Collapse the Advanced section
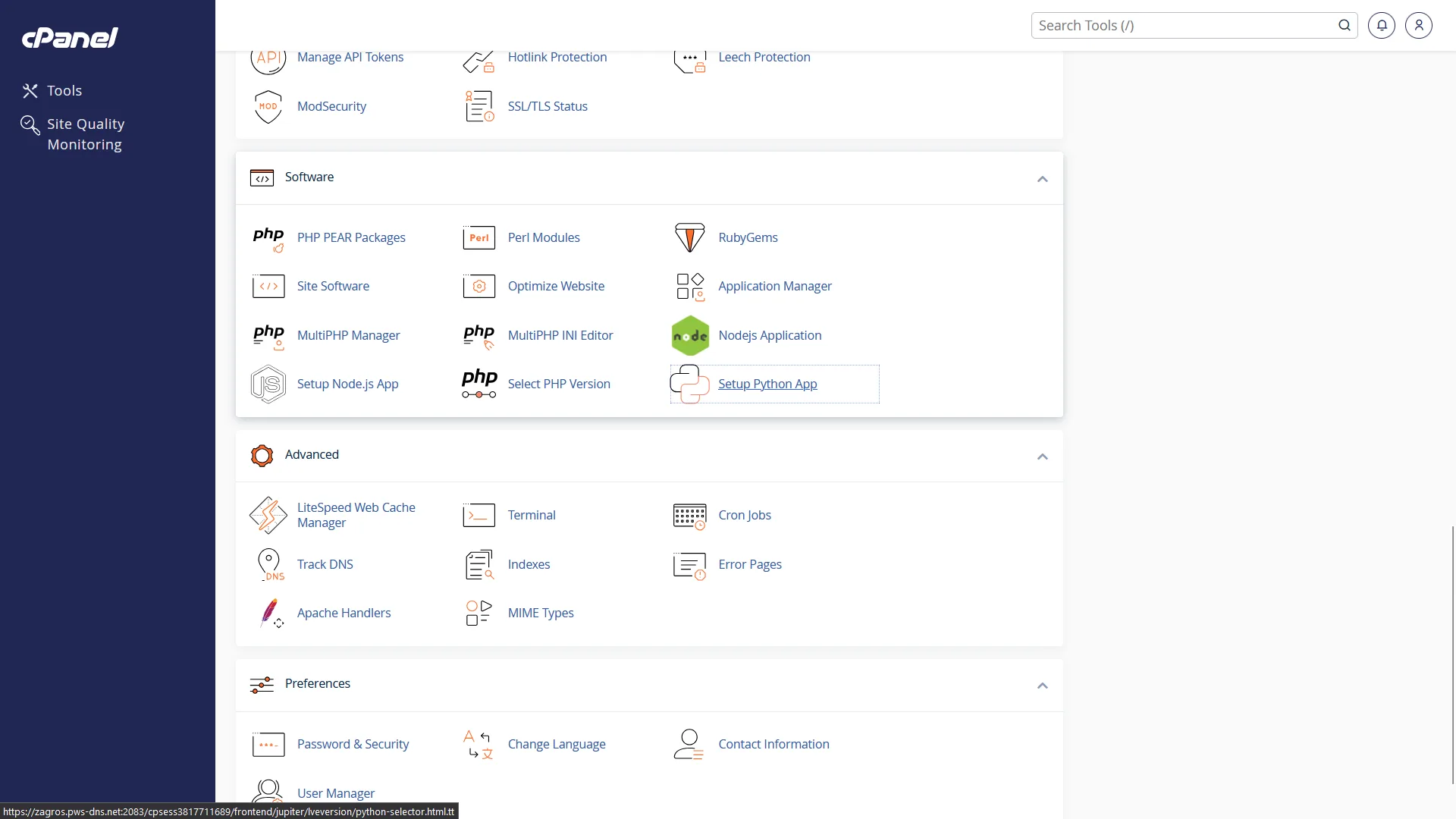This screenshot has height=819, width=1456. 1043,457
